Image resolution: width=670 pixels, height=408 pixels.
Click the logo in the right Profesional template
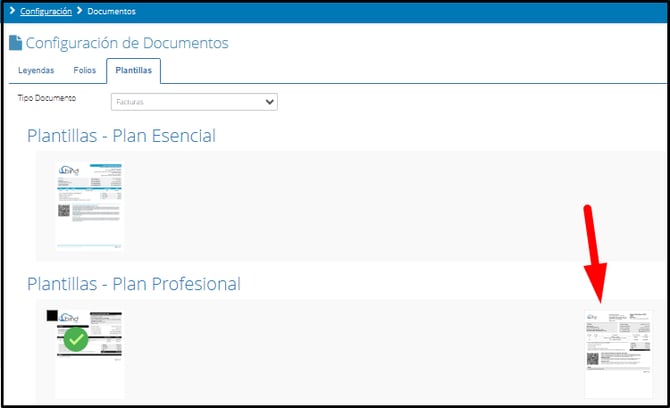594,318
